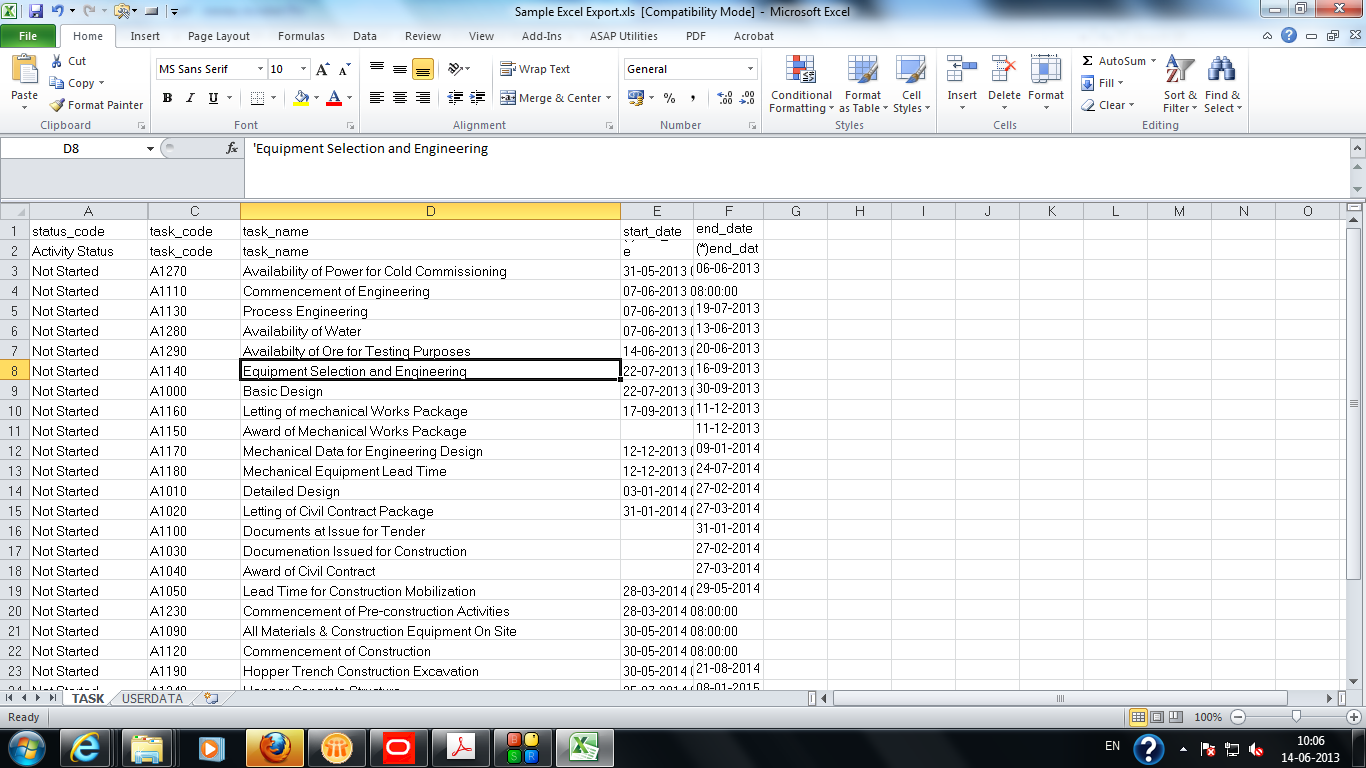1366x768 pixels.
Task: Select column D header
Action: pyautogui.click(x=430, y=211)
